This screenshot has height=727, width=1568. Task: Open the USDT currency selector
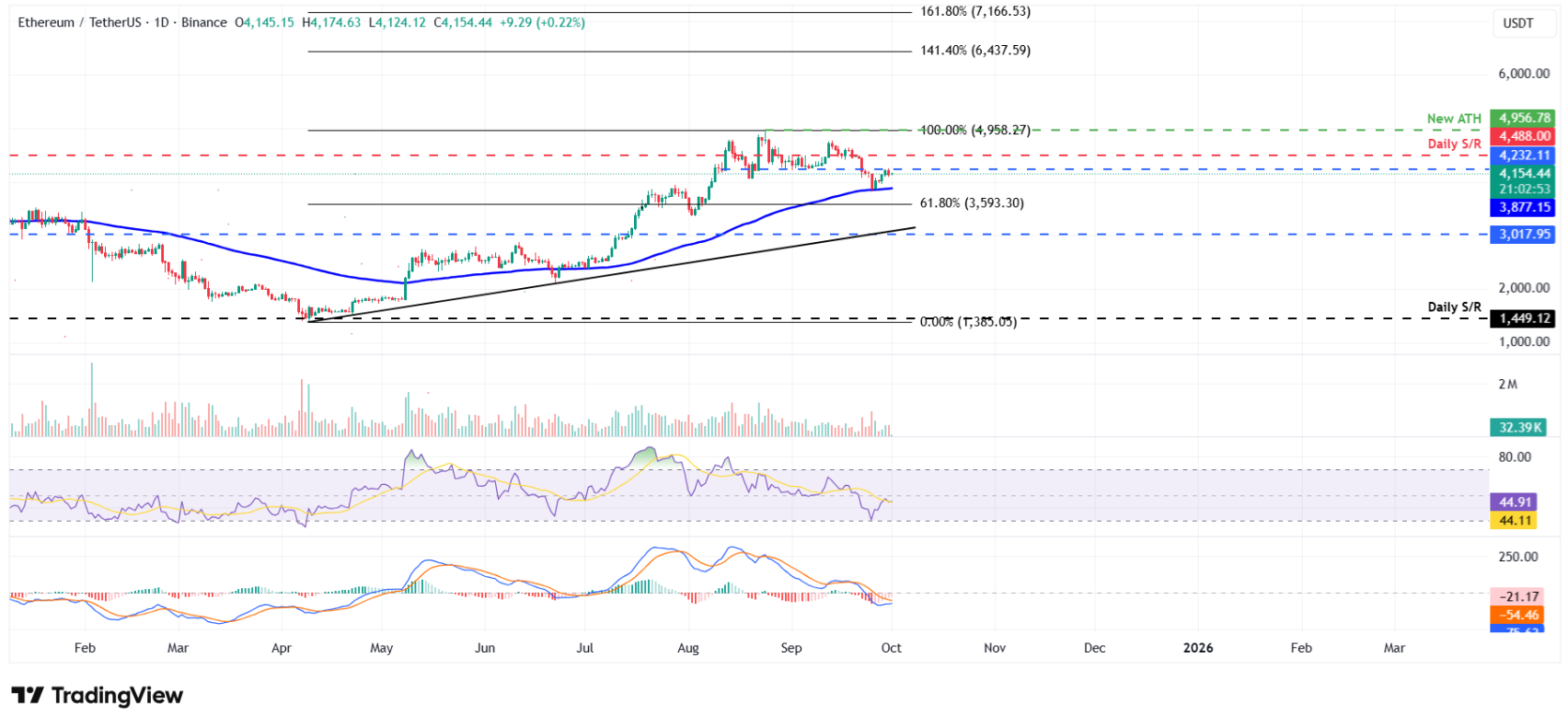coord(1517,23)
